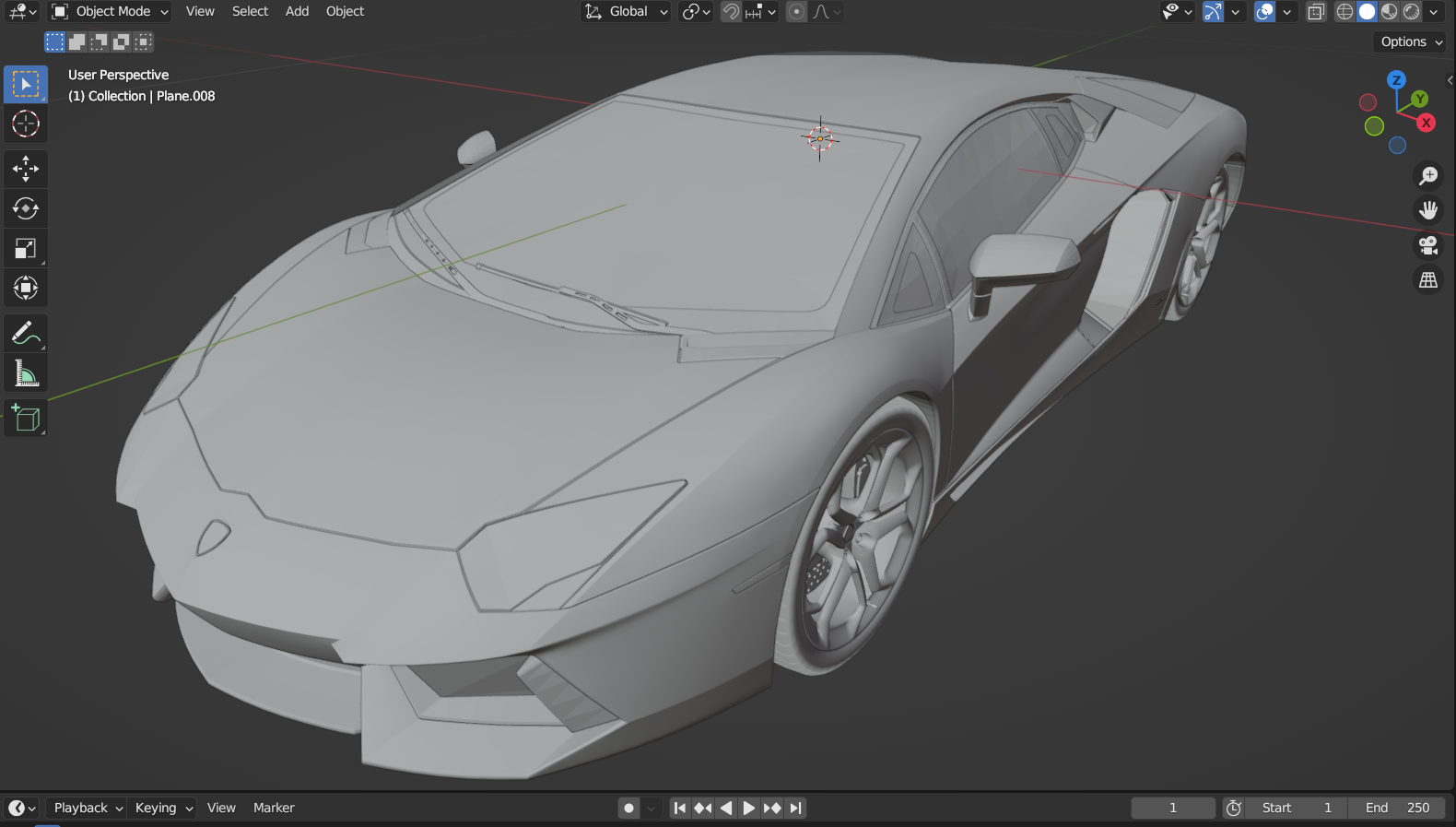Toggle auto keying record button
Viewport: 1456px width, 827px height.
coord(628,808)
